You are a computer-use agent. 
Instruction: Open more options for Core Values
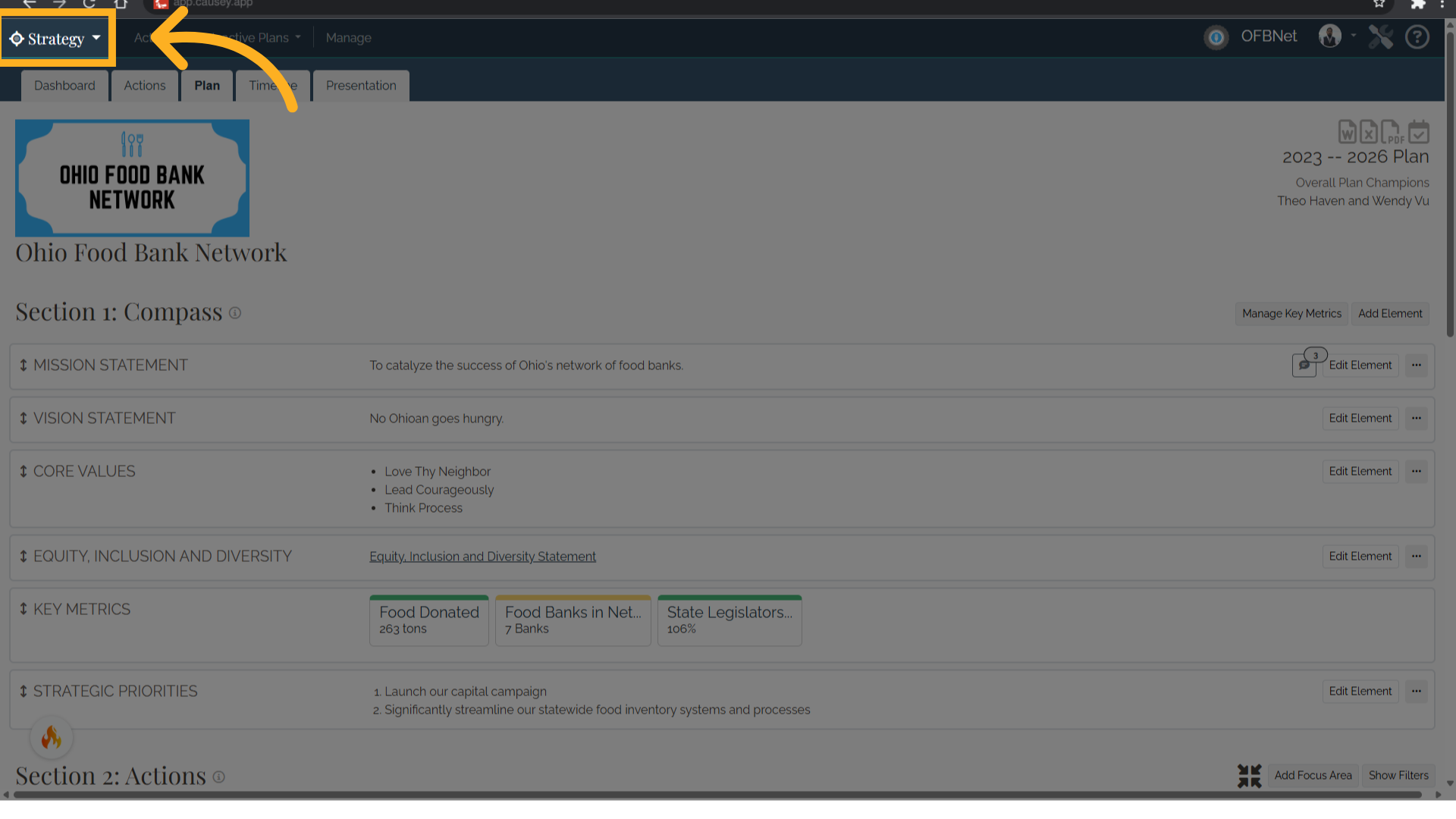point(1417,472)
